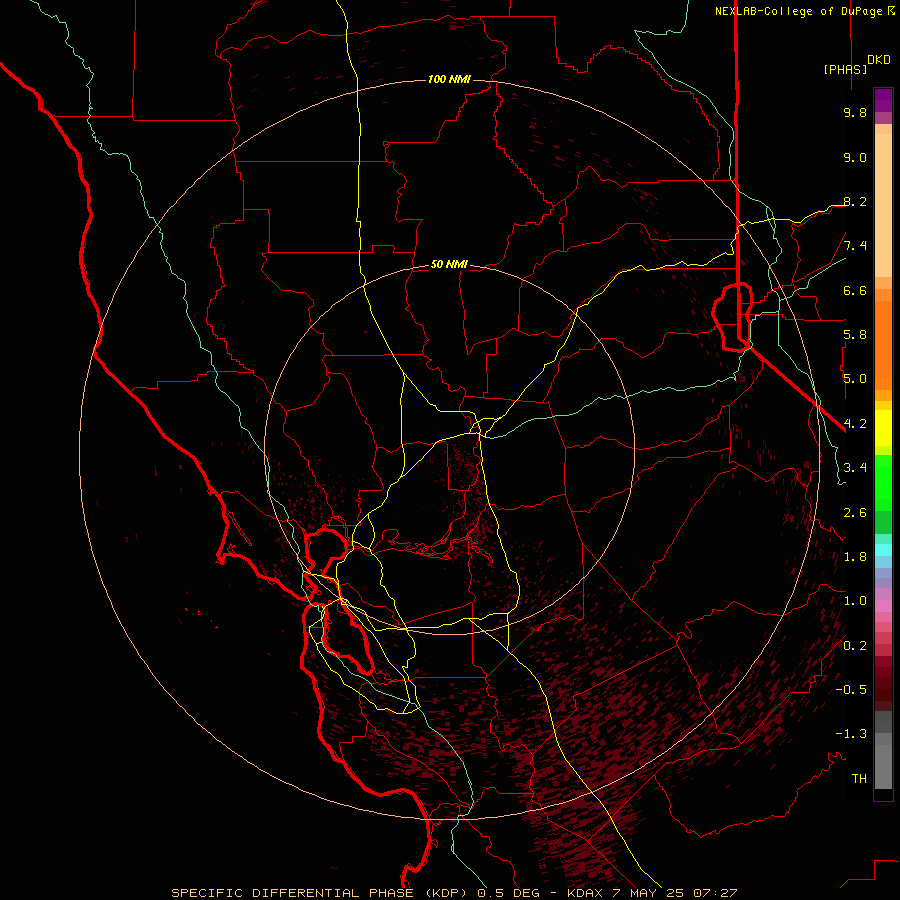Select the 3.4 scale value

[x=855, y=468]
